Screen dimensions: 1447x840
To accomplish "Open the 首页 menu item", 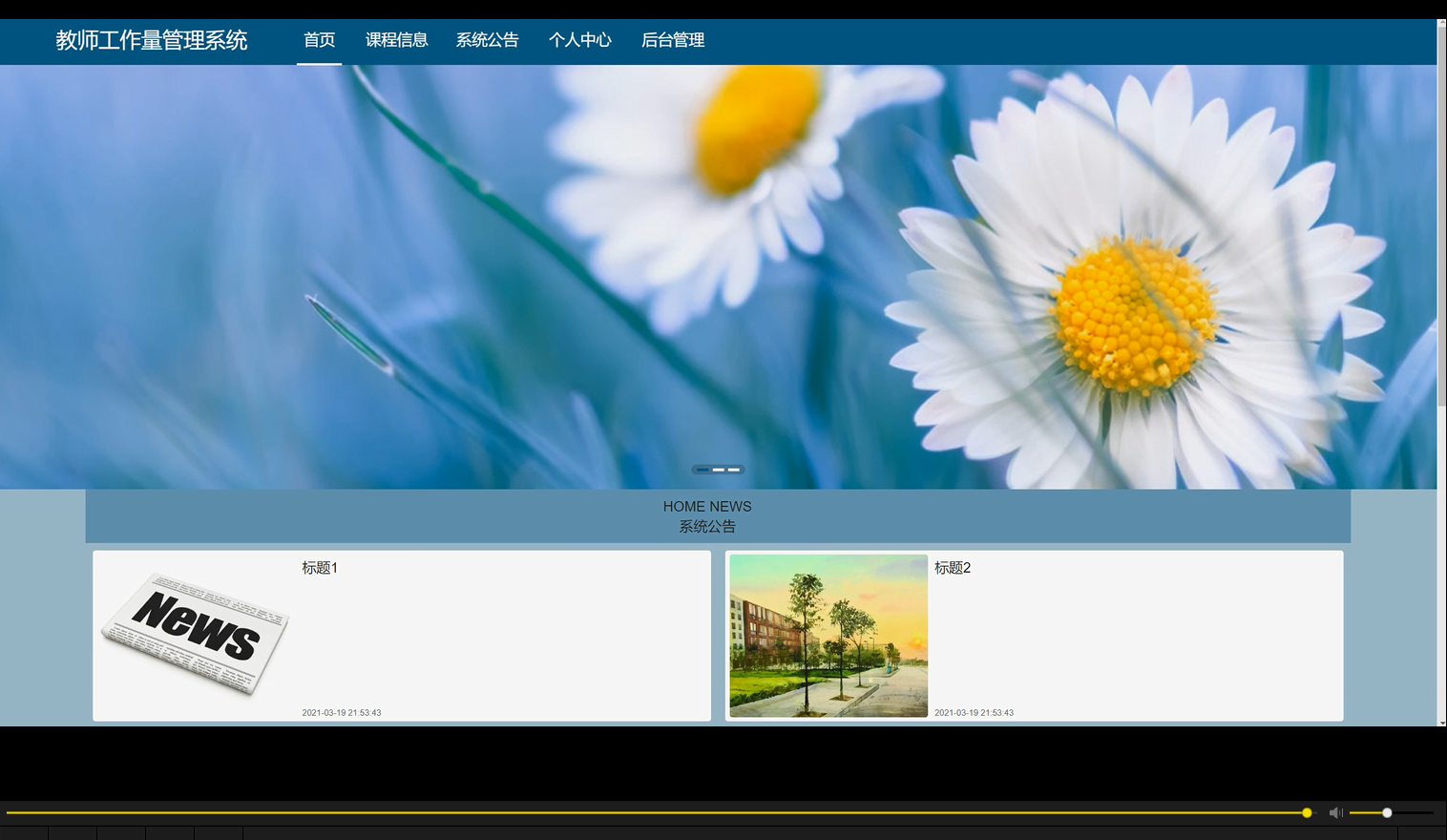I will [320, 40].
